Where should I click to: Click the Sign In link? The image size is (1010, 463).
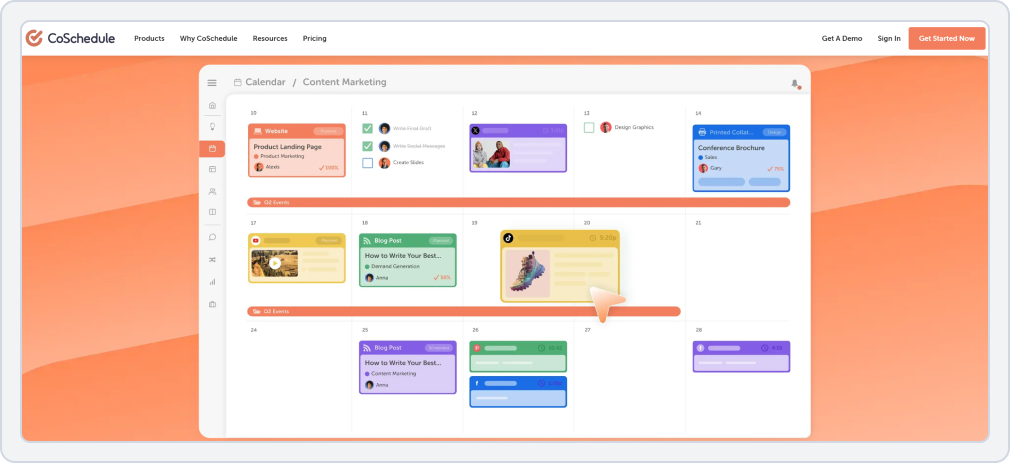tap(889, 39)
